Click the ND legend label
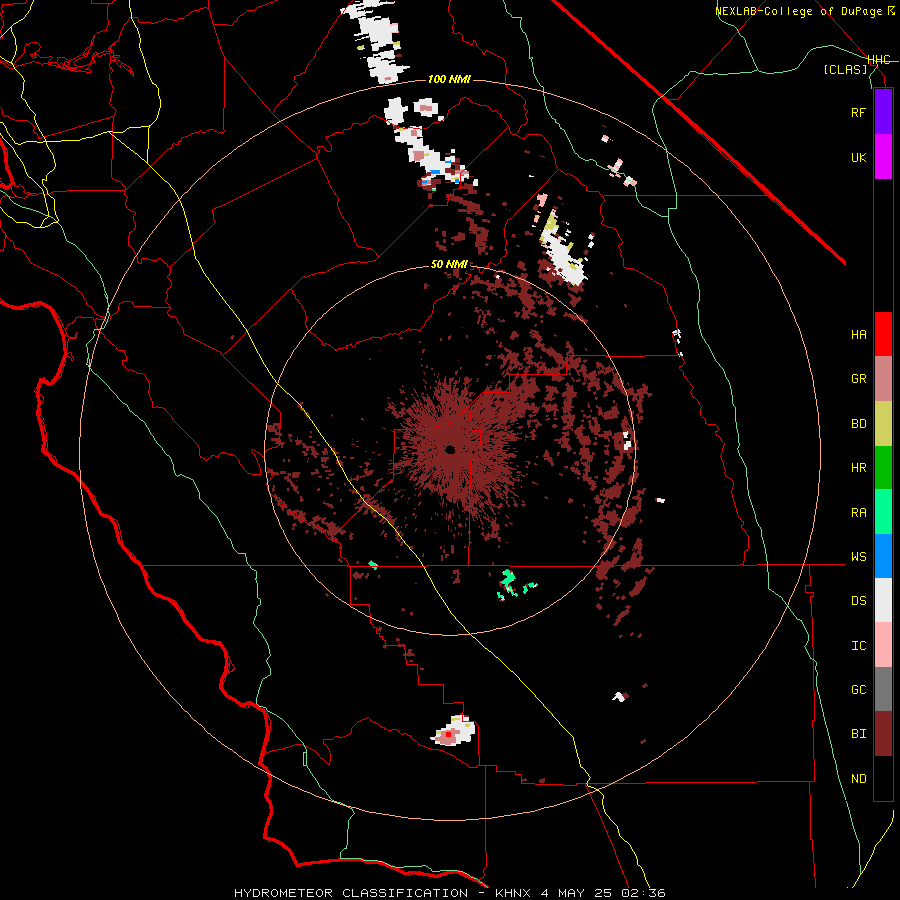Screen dimensions: 900x900 coord(858,779)
